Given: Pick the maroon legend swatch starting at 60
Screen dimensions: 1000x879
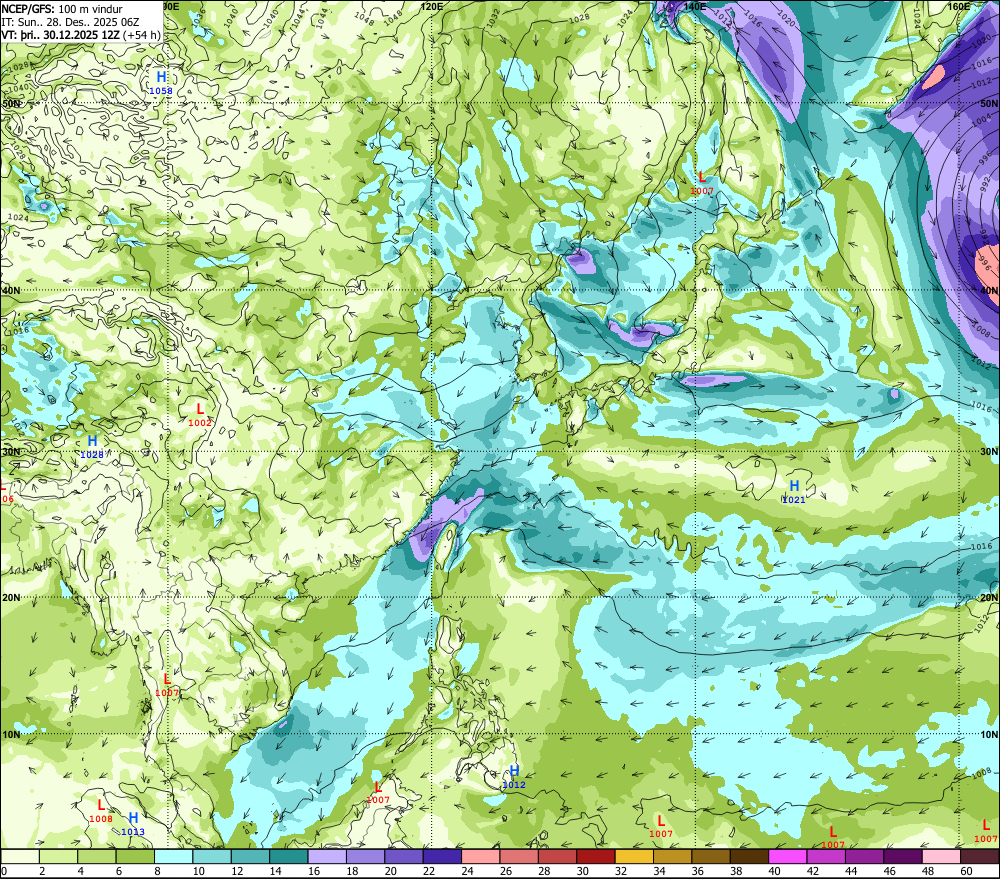Looking at the screenshot, I should [980, 856].
